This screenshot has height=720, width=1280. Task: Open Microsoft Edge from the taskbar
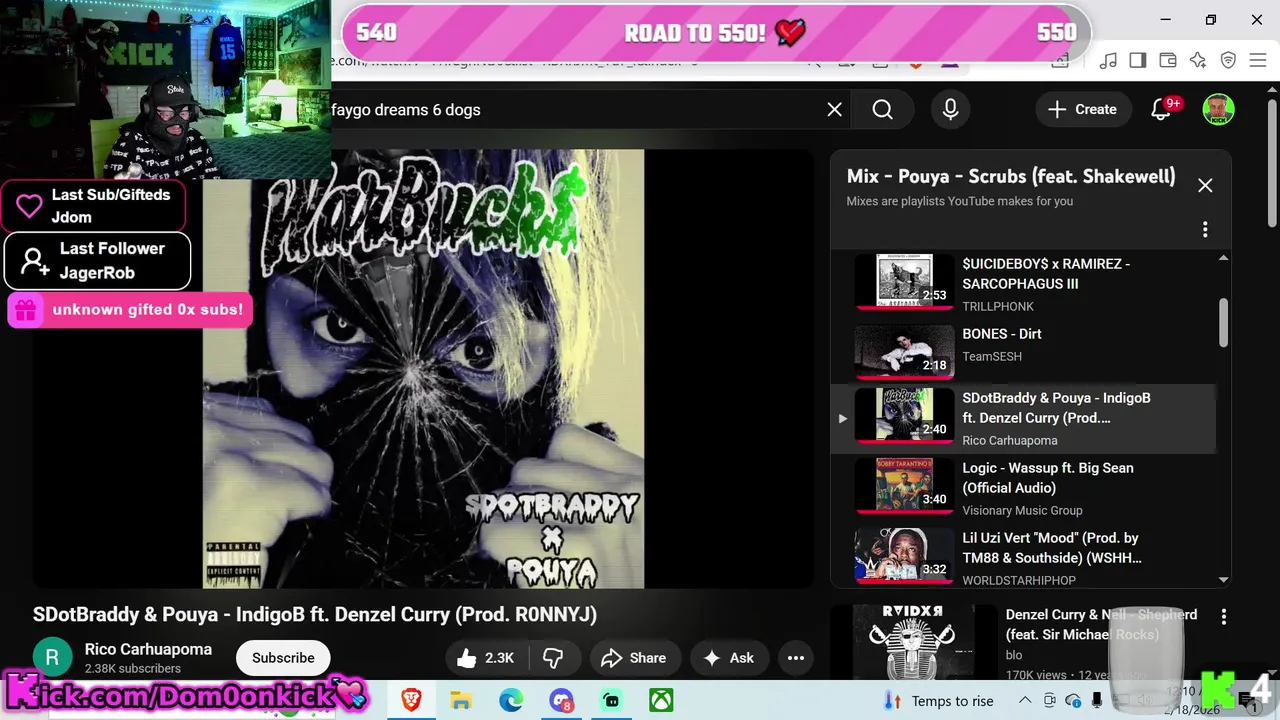(x=511, y=701)
